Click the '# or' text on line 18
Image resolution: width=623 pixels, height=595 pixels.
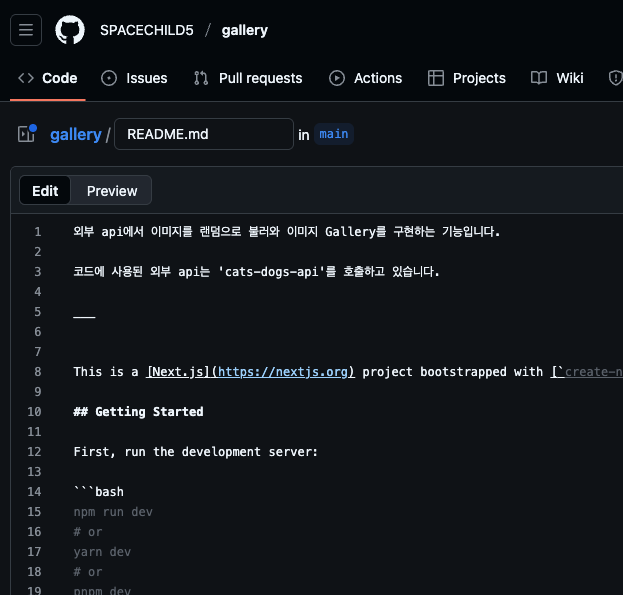click(x=88, y=572)
